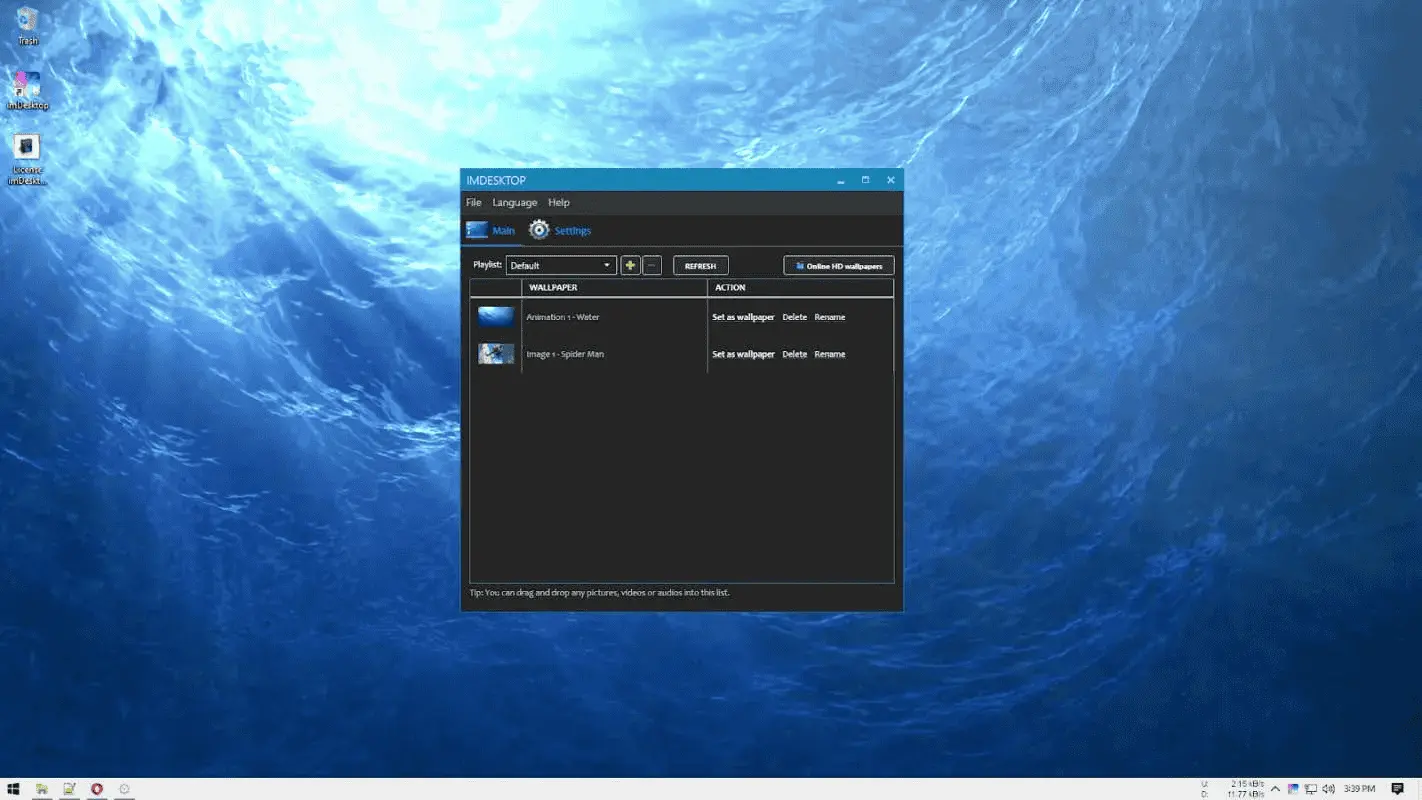Image resolution: width=1422 pixels, height=800 pixels.
Task: Select the 'Animation 1 - Water' name text
Action: 563,317
